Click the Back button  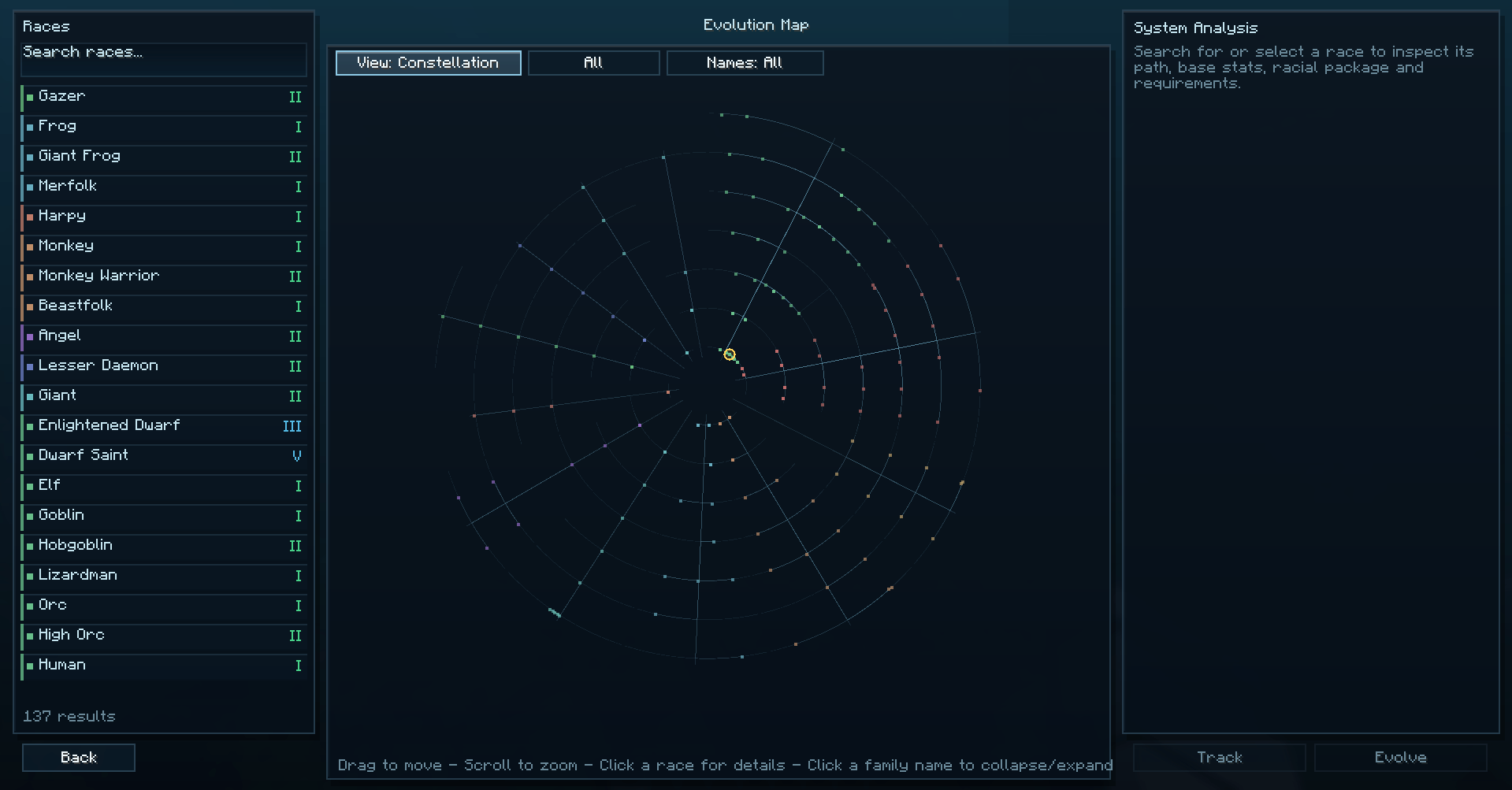79,758
